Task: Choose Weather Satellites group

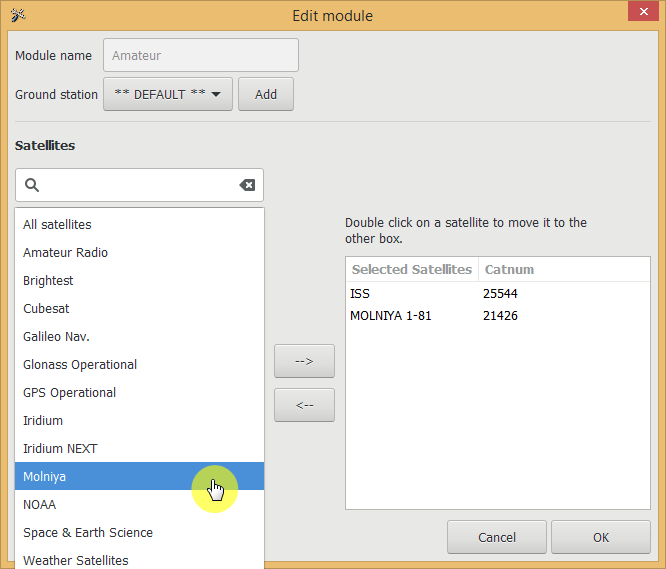Action: [76, 561]
